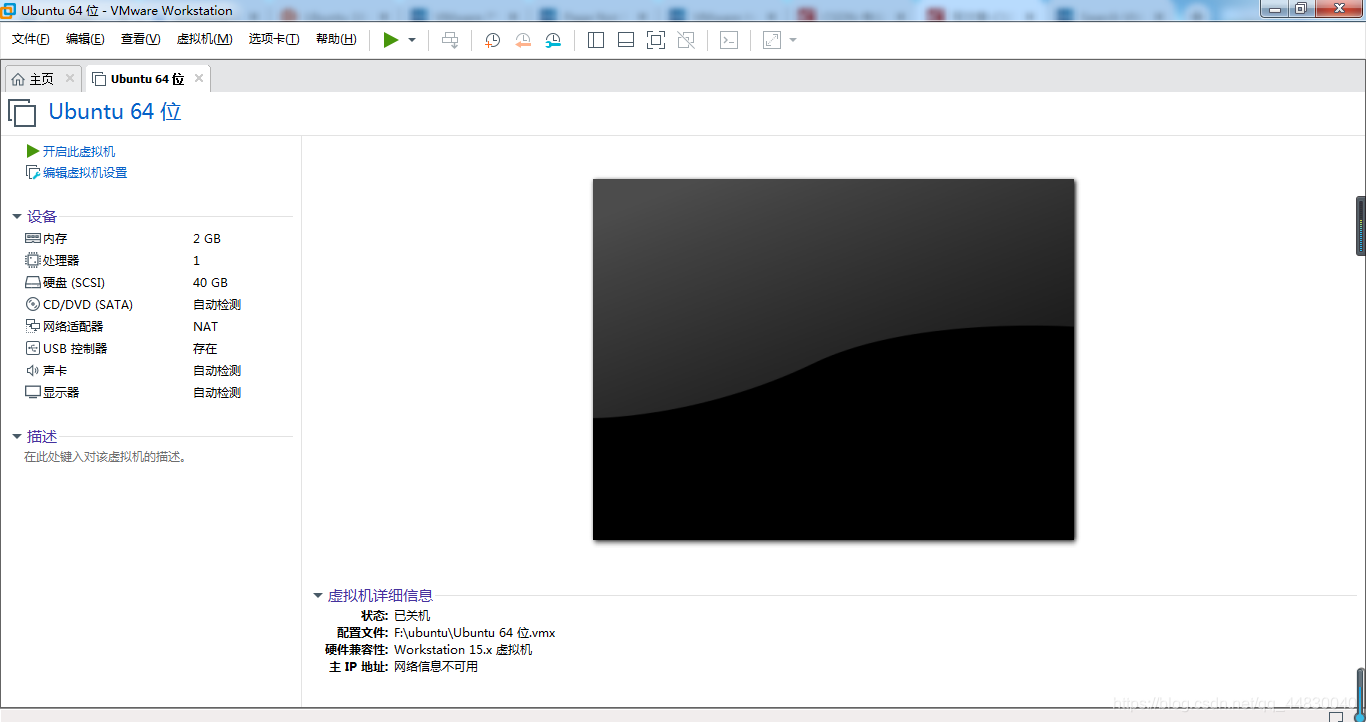Click the display monitor icon

coord(33,392)
